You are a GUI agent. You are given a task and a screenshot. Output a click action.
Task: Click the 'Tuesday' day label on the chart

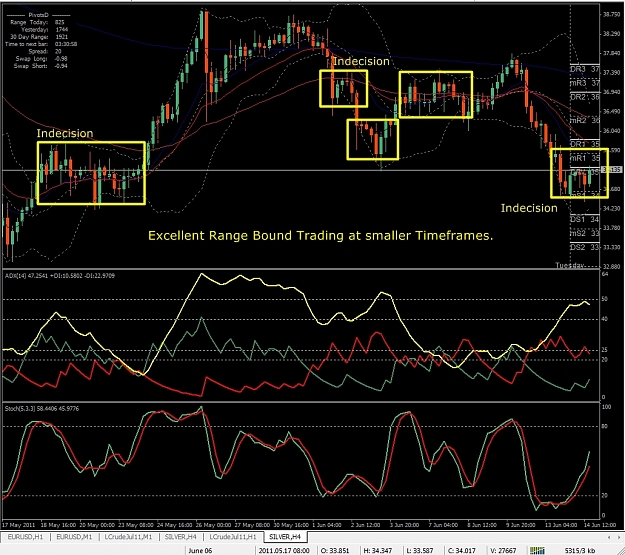tap(570, 266)
